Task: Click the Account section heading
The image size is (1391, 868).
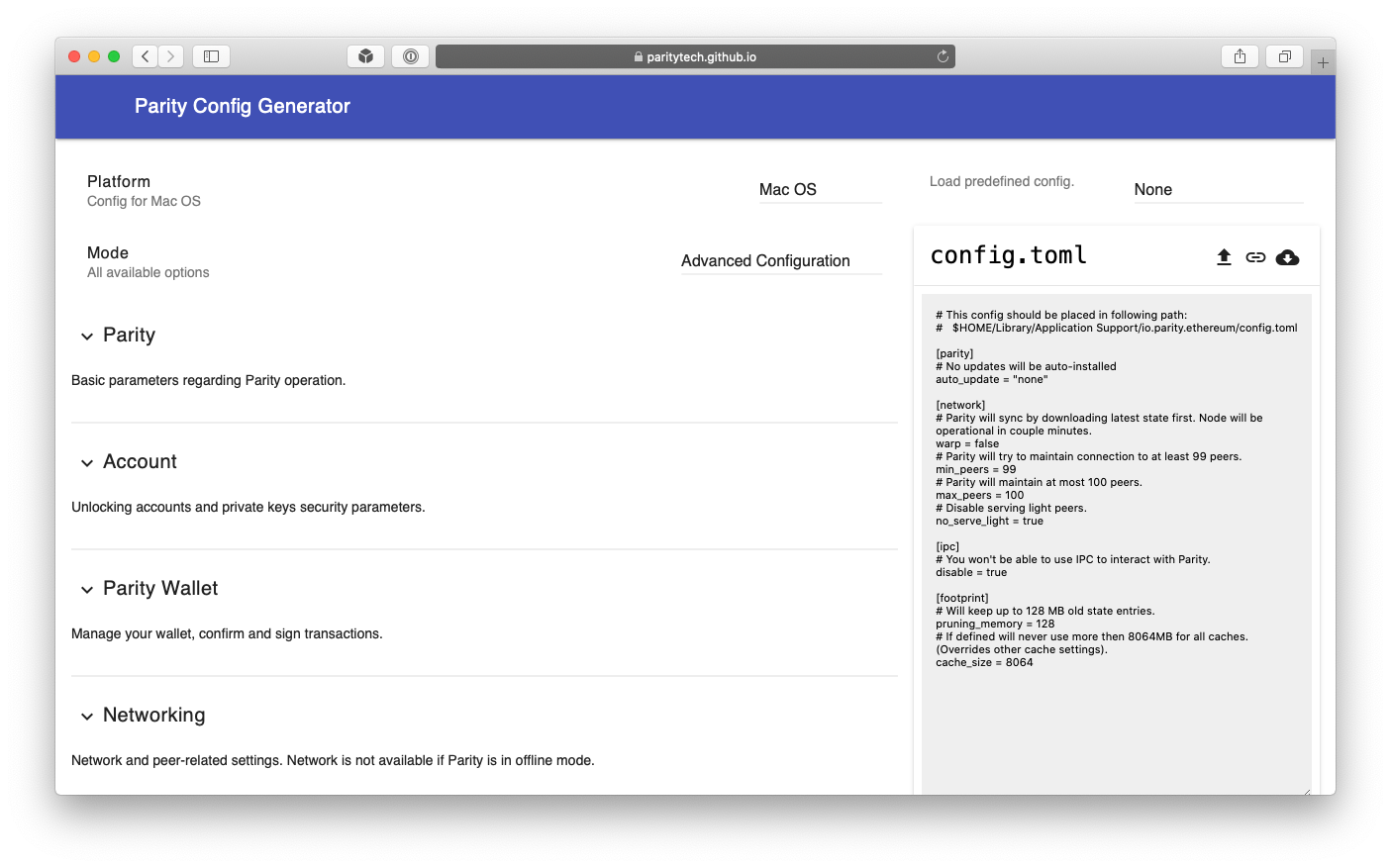Action: click(x=140, y=461)
